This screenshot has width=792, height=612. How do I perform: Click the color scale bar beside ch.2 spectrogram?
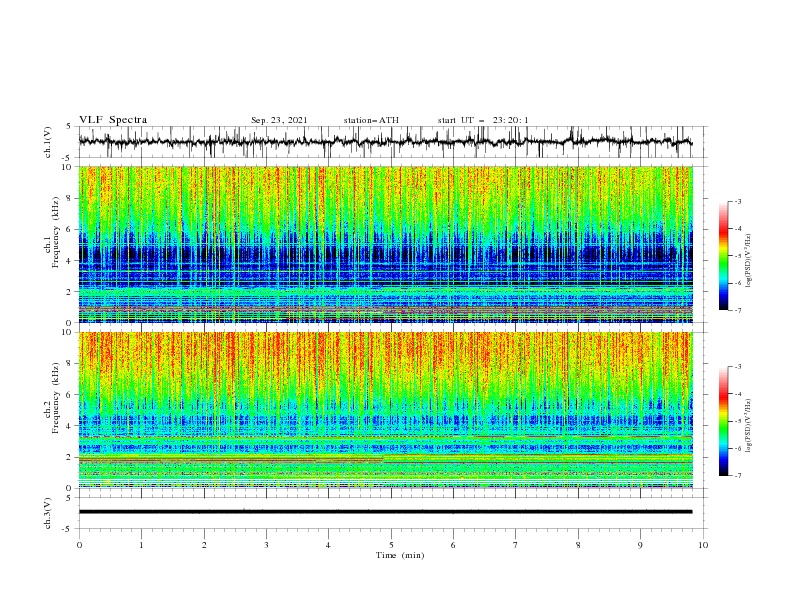tap(723, 421)
